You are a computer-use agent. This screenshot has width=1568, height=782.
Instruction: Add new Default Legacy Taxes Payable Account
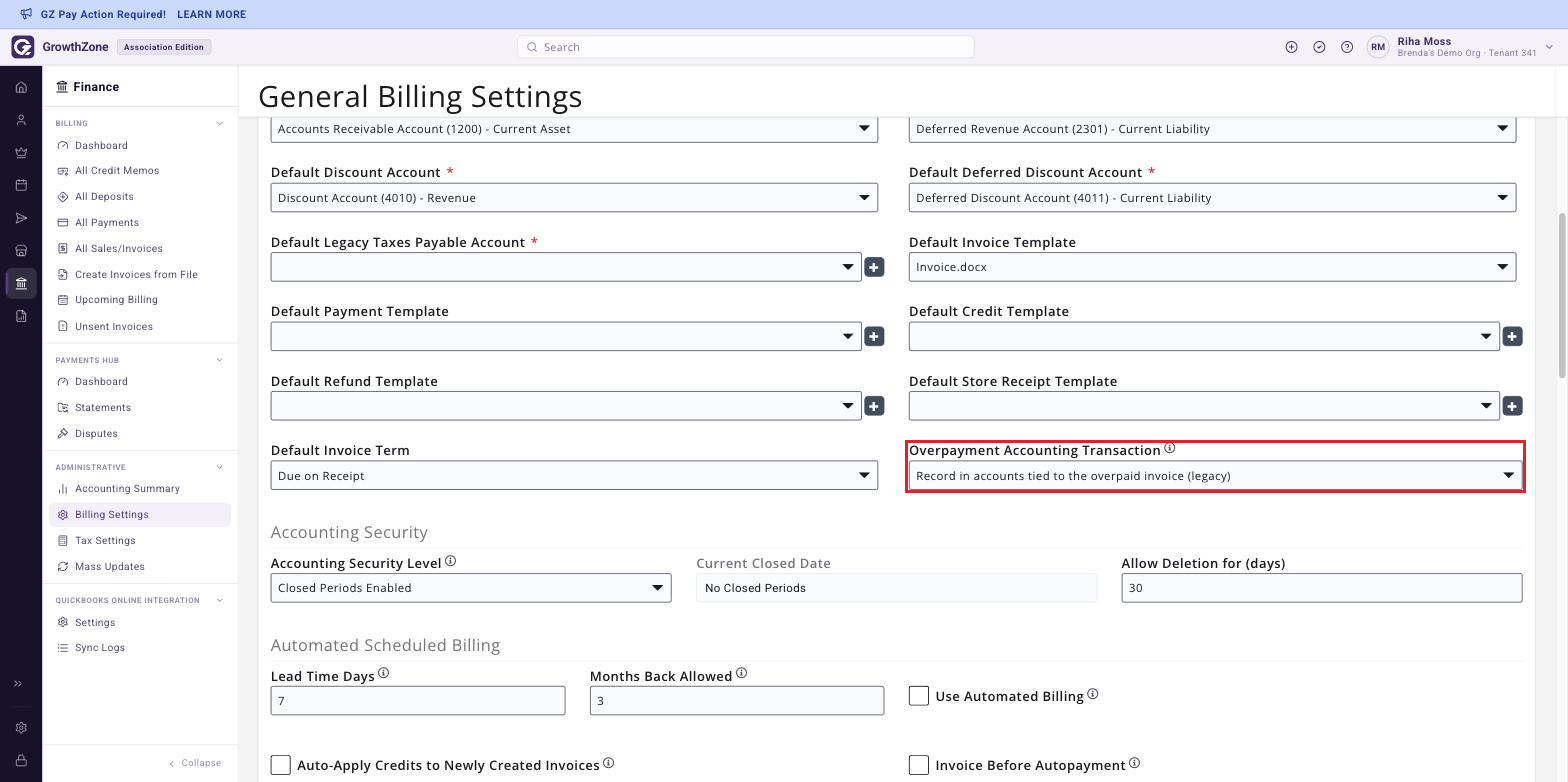point(874,267)
